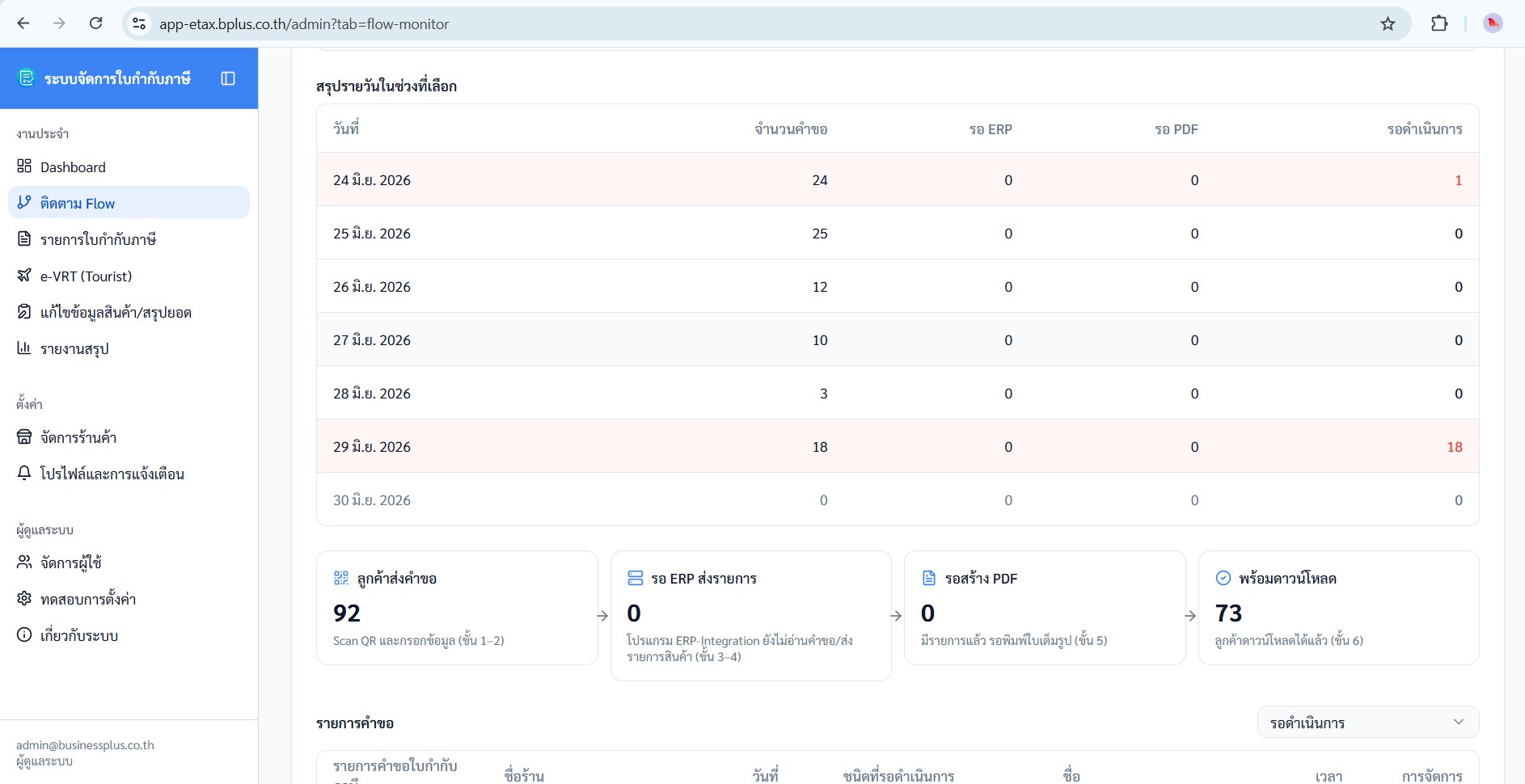Click the bar chart icon for รายงานสรุป
The width and height of the screenshot is (1525, 784).
click(x=24, y=348)
